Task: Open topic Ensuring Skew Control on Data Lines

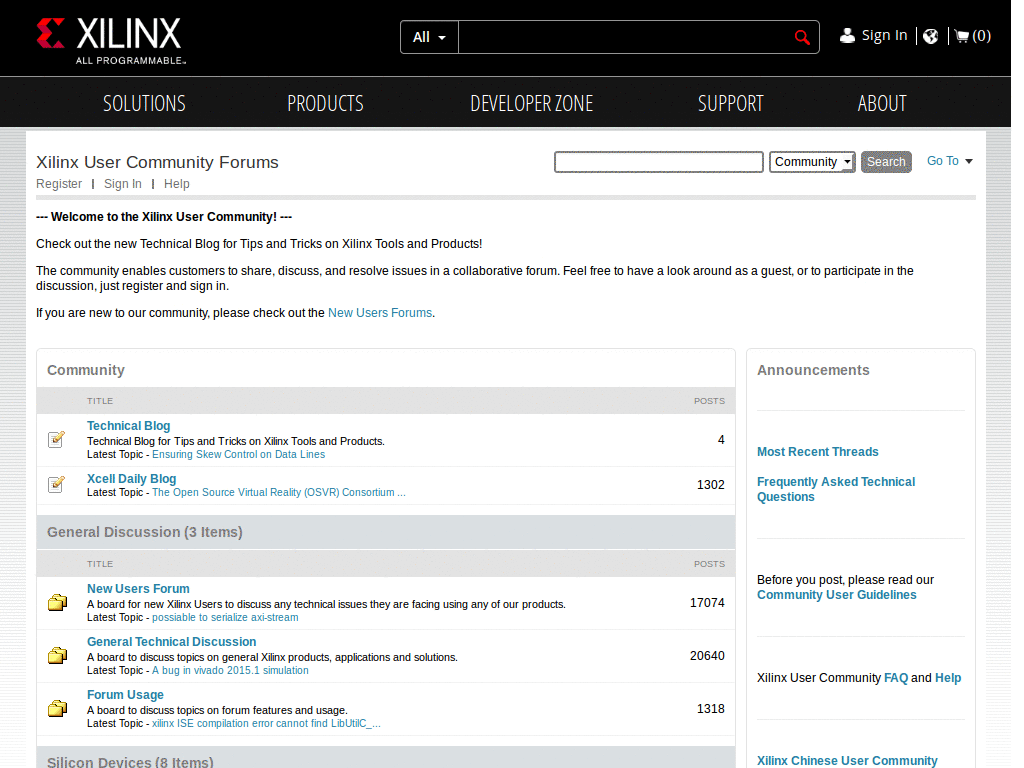Action: click(238, 455)
